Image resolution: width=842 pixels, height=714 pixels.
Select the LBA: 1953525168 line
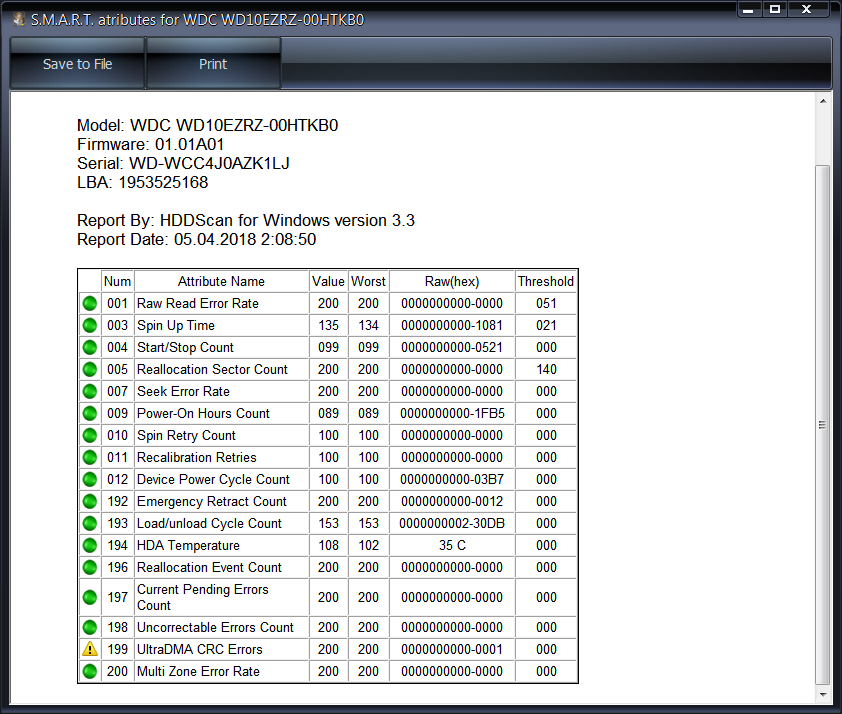point(142,183)
